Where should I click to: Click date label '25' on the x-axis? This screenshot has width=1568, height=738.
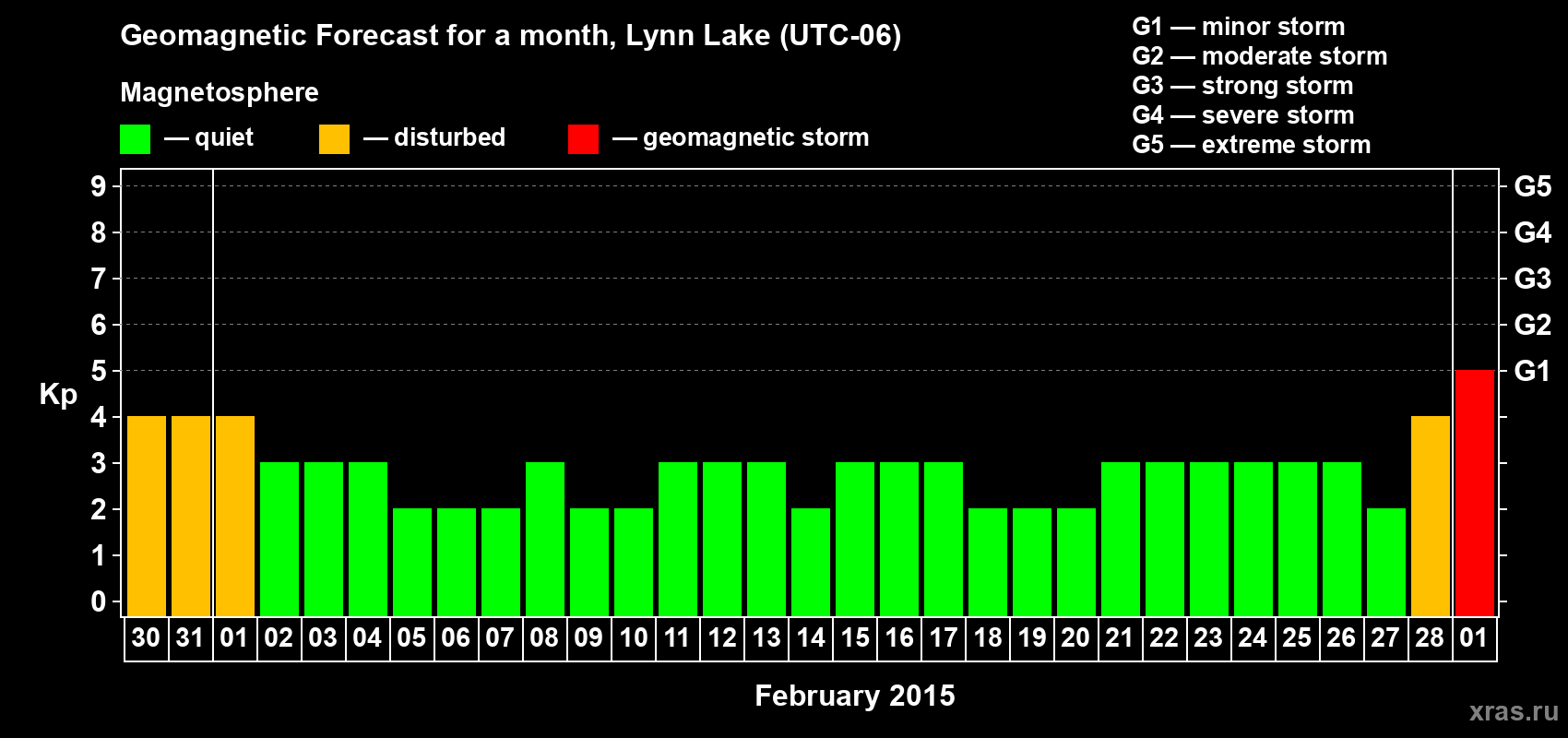tap(1297, 637)
